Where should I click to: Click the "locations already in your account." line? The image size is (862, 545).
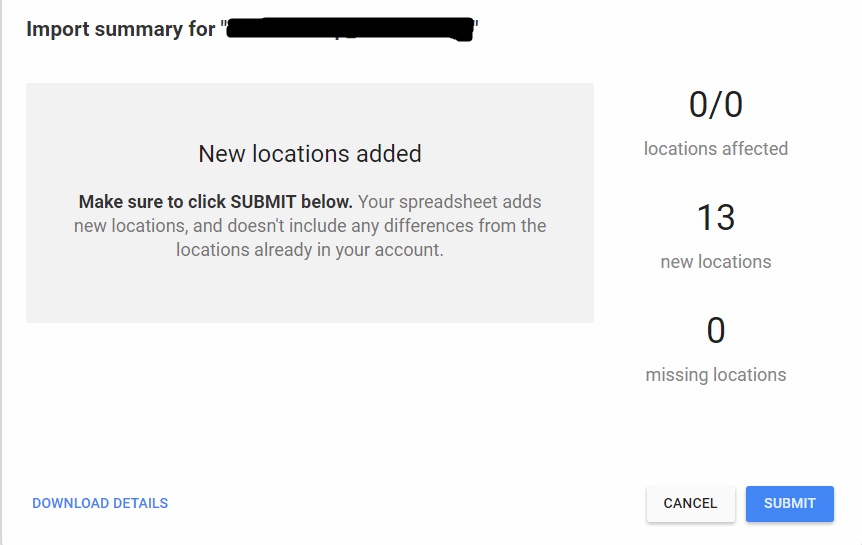(x=310, y=250)
